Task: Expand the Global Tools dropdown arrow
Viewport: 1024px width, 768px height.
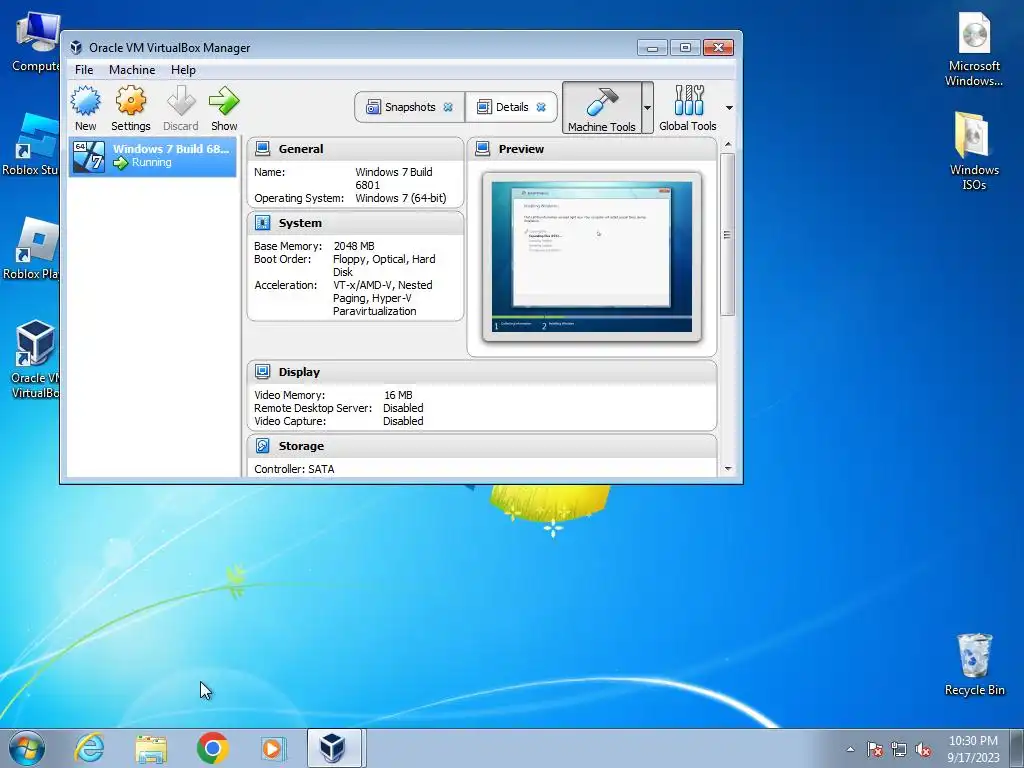Action: pos(729,108)
